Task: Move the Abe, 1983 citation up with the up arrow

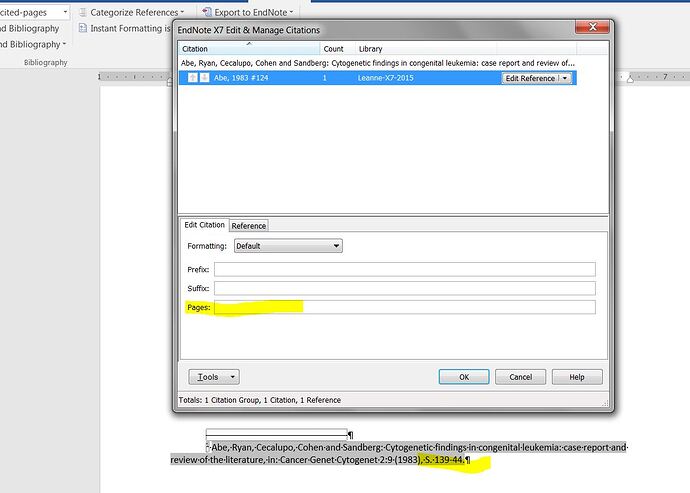Action: pos(192,78)
